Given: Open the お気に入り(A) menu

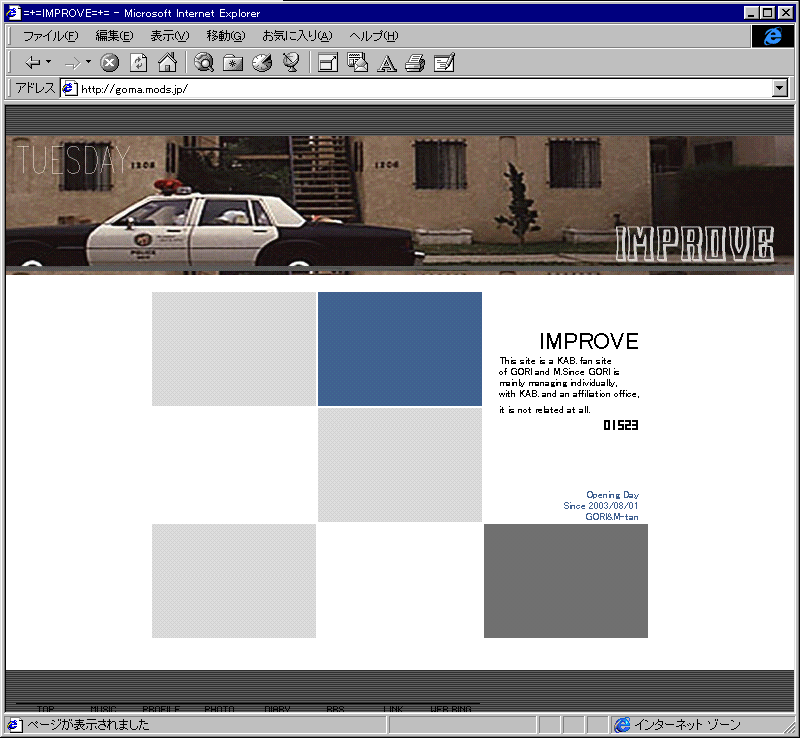Looking at the screenshot, I should pyautogui.click(x=297, y=36).
